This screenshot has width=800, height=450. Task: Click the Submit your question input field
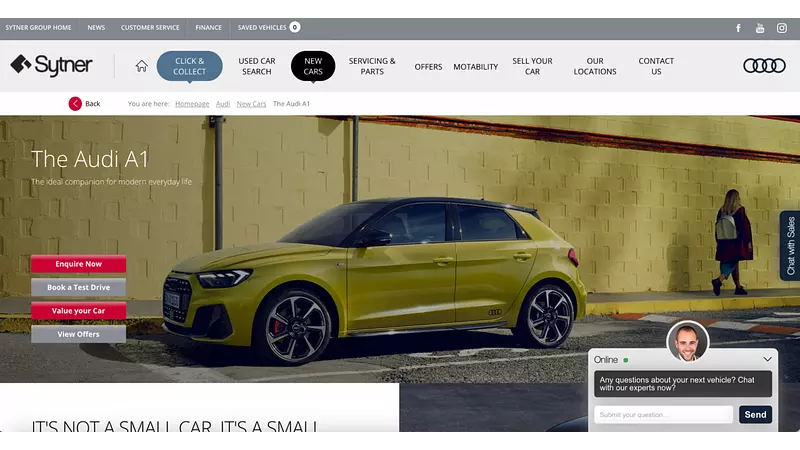coord(663,414)
